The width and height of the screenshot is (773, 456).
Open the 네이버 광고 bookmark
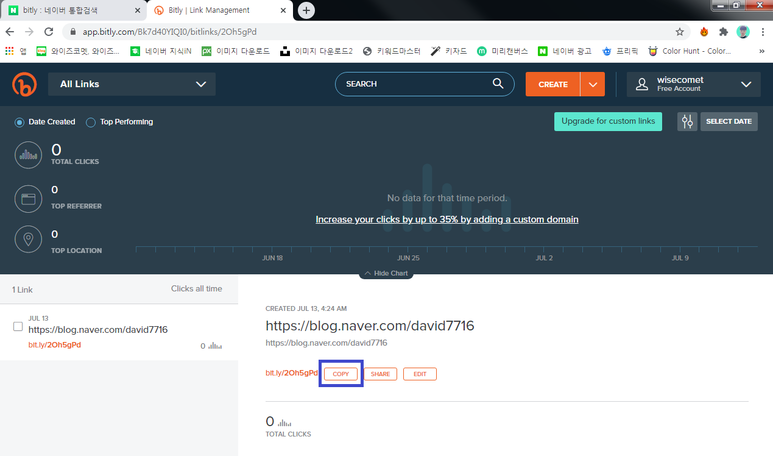(x=564, y=51)
